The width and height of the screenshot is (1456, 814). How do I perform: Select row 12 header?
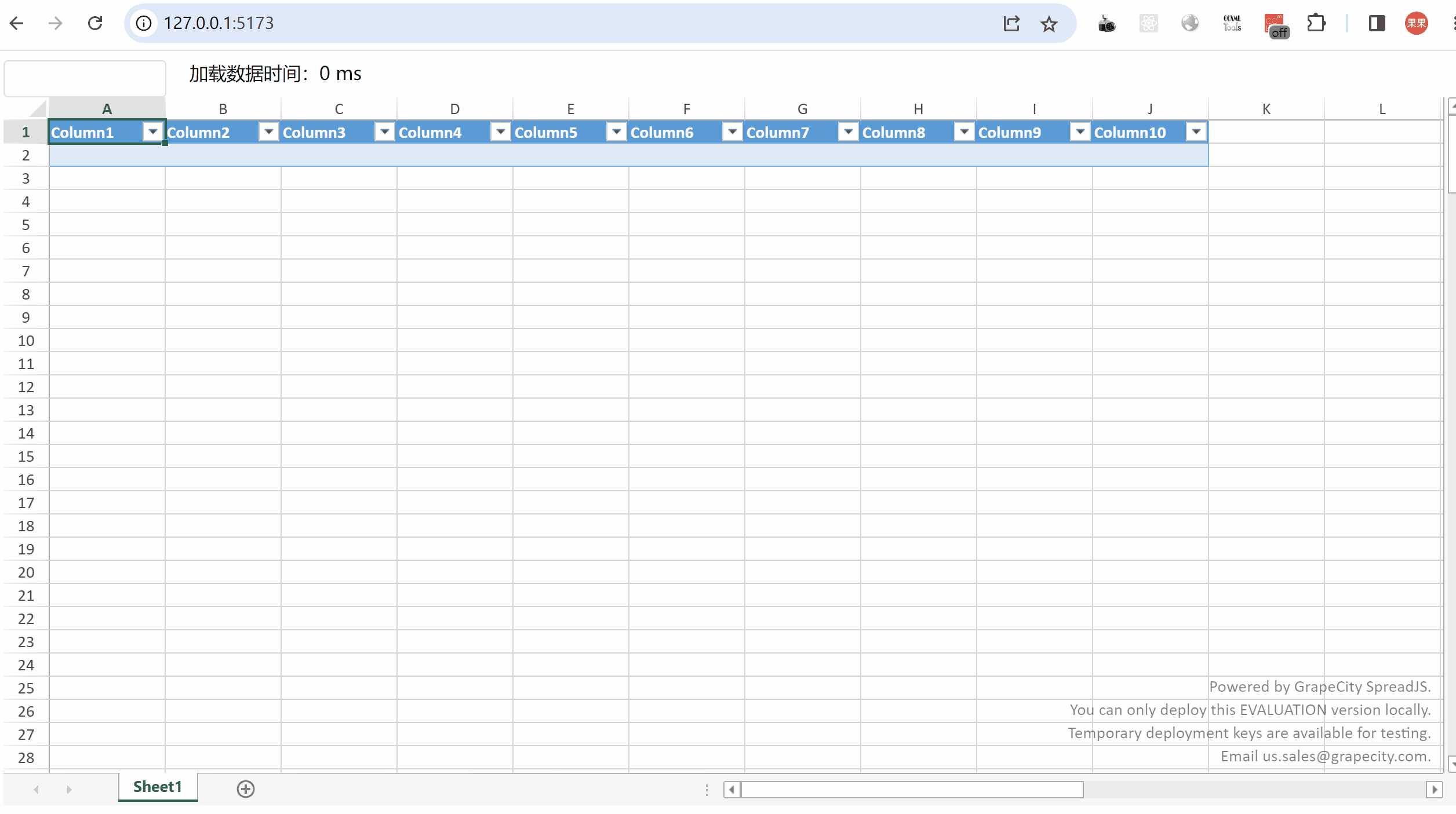[x=26, y=387]
